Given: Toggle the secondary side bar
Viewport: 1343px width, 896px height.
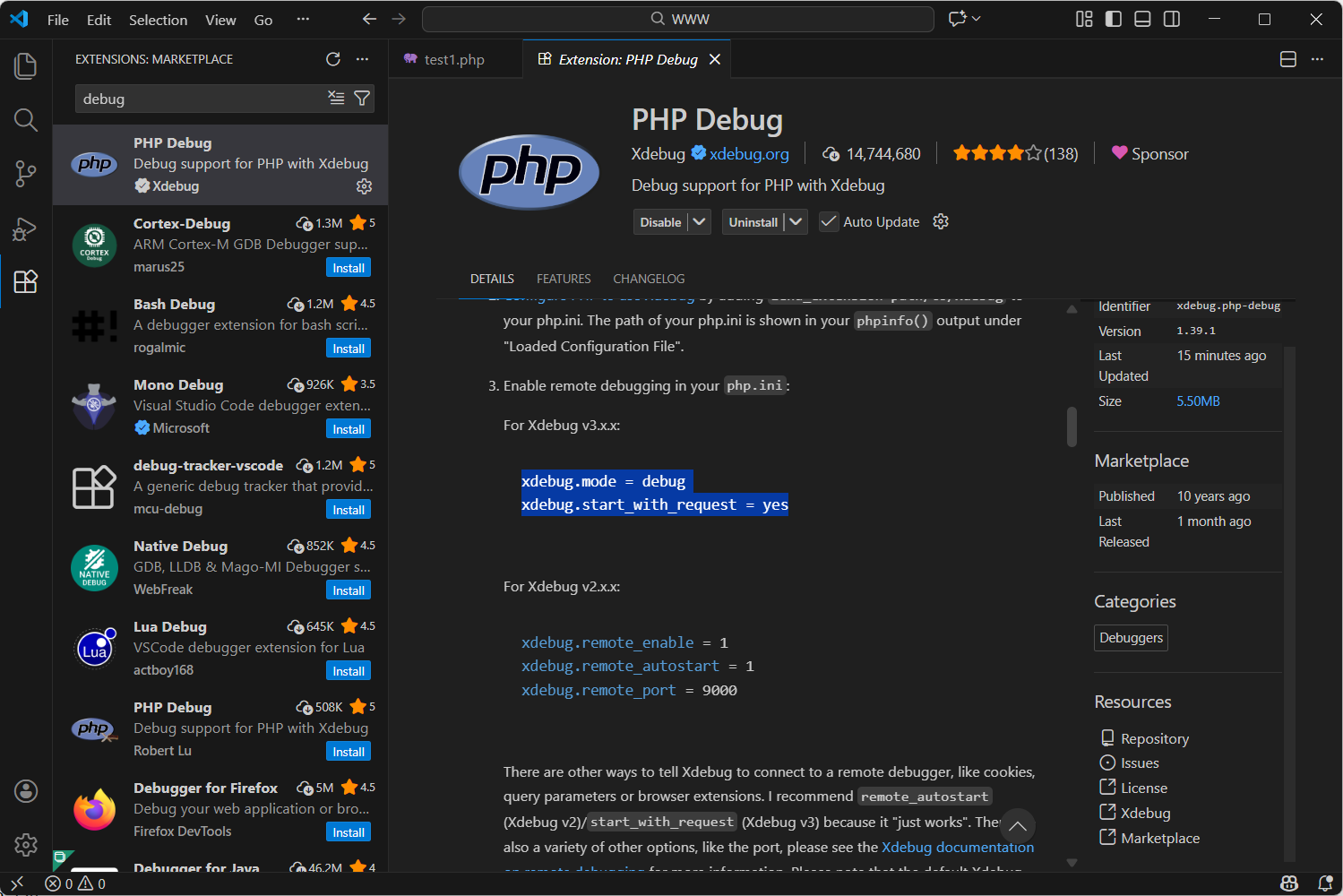Looking at the screenshot, I should pyautogui.click(x=1172, y=19).
